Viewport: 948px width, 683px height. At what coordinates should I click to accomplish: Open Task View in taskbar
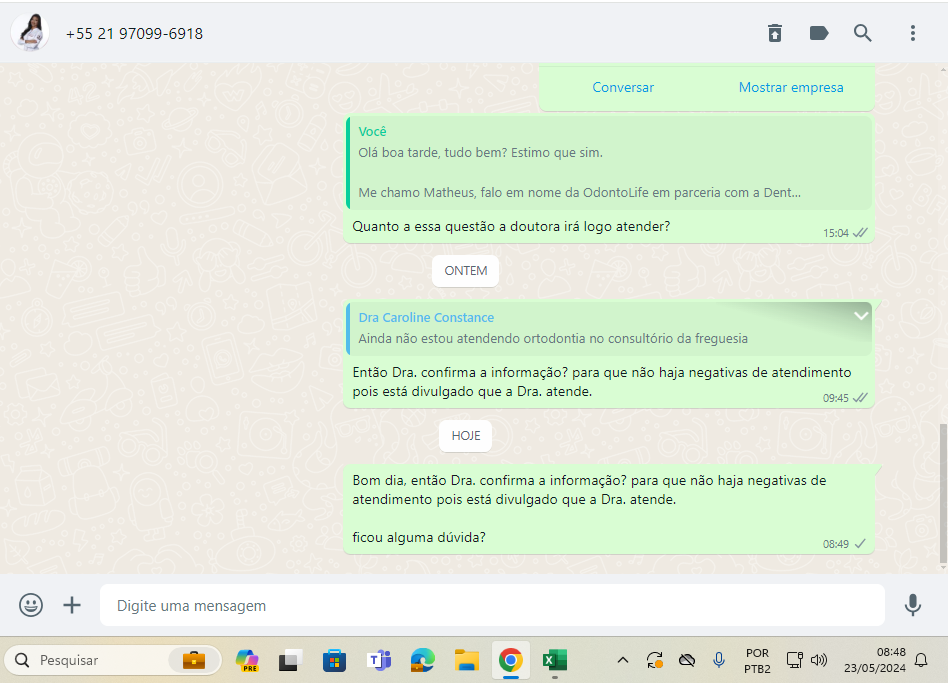point(291,660)
